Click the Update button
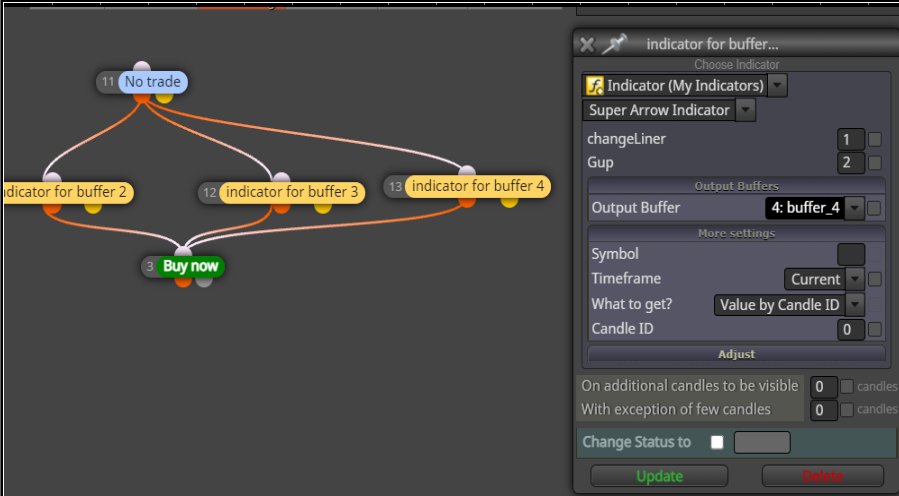Image resolution: width=899 pixels, height=496 pixels. [659, 476]
